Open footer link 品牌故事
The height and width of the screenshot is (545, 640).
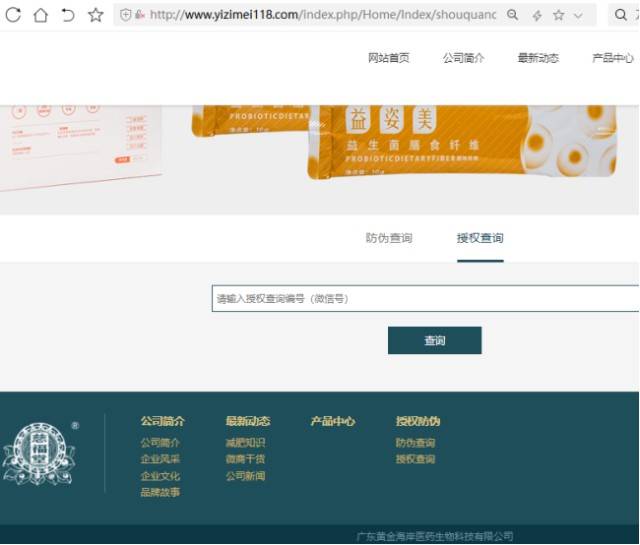coord(160,492)
